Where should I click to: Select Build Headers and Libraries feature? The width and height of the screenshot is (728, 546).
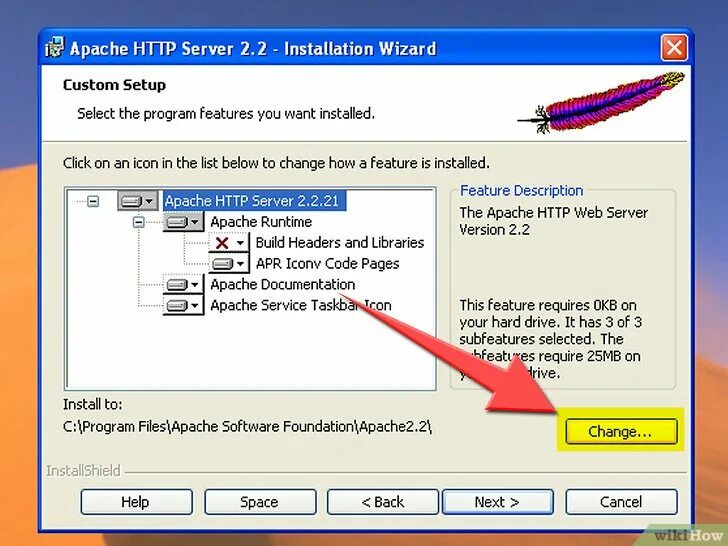(x=340, y=242)
